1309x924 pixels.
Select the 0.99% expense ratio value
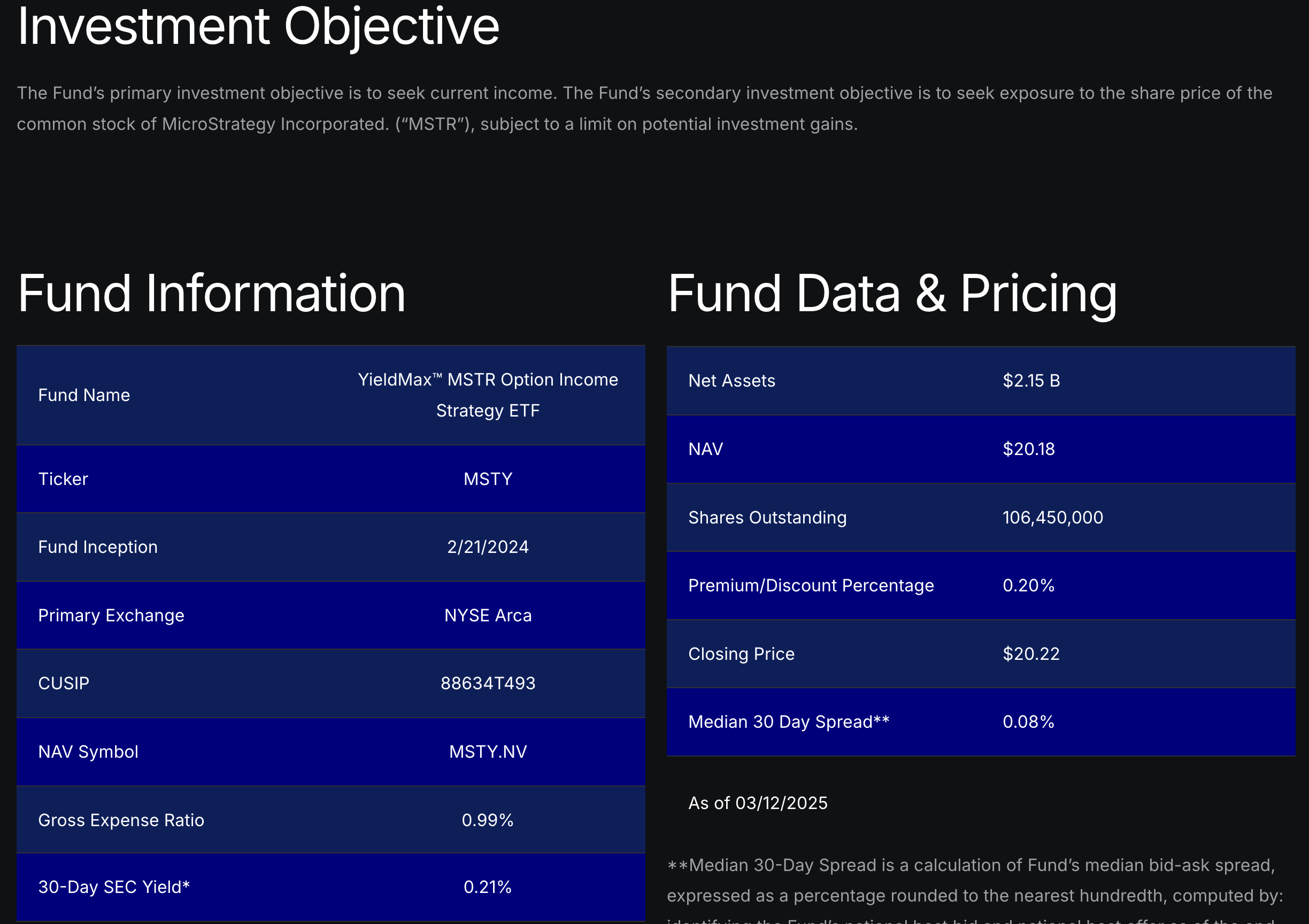pyautogui.click(x=488, y=820)
